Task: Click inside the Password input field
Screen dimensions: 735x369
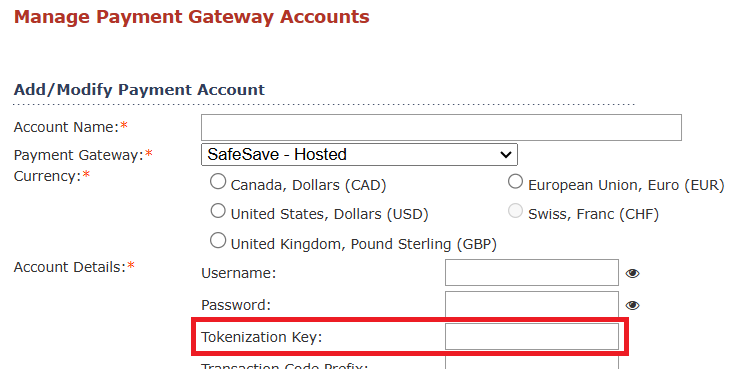Action: [x=532, y=304]
